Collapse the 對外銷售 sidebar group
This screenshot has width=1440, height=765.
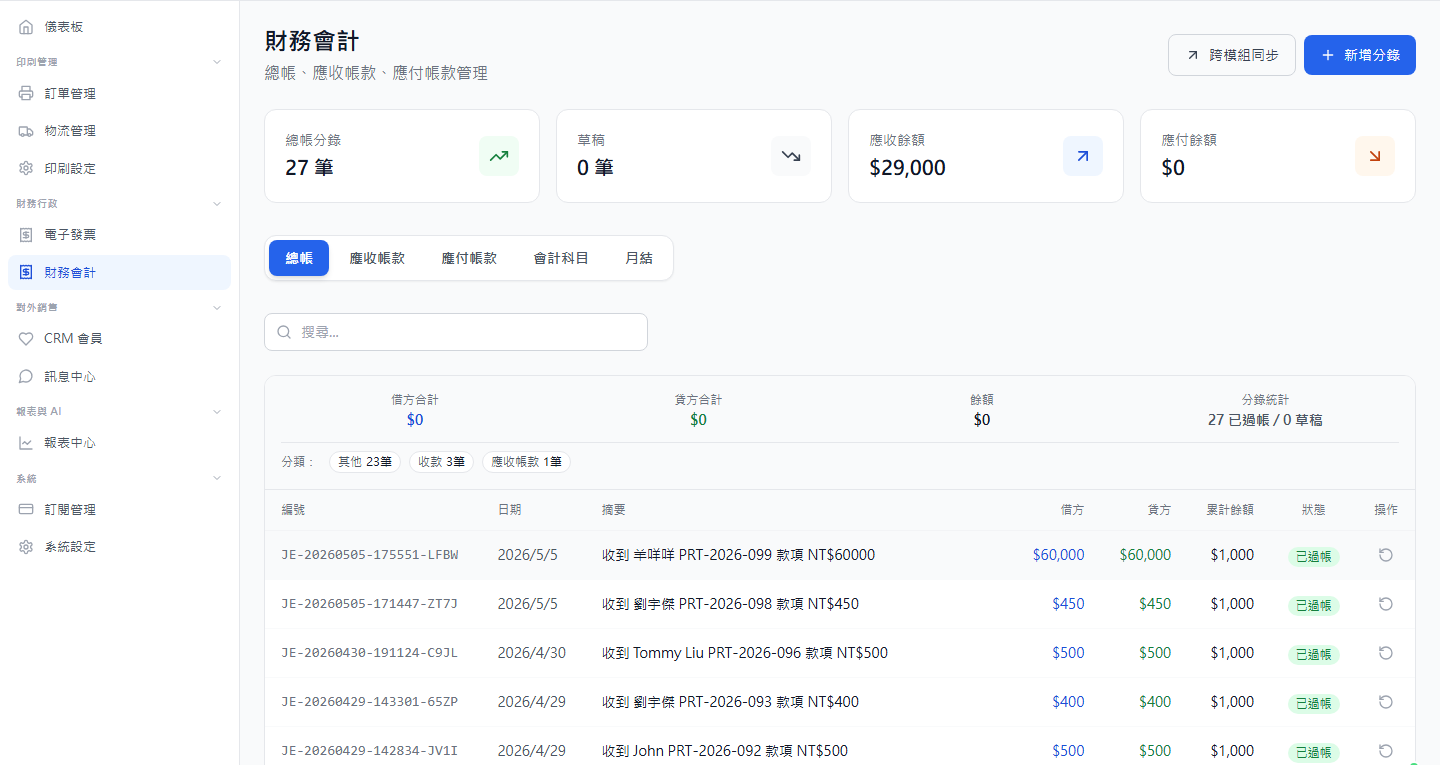217,308
